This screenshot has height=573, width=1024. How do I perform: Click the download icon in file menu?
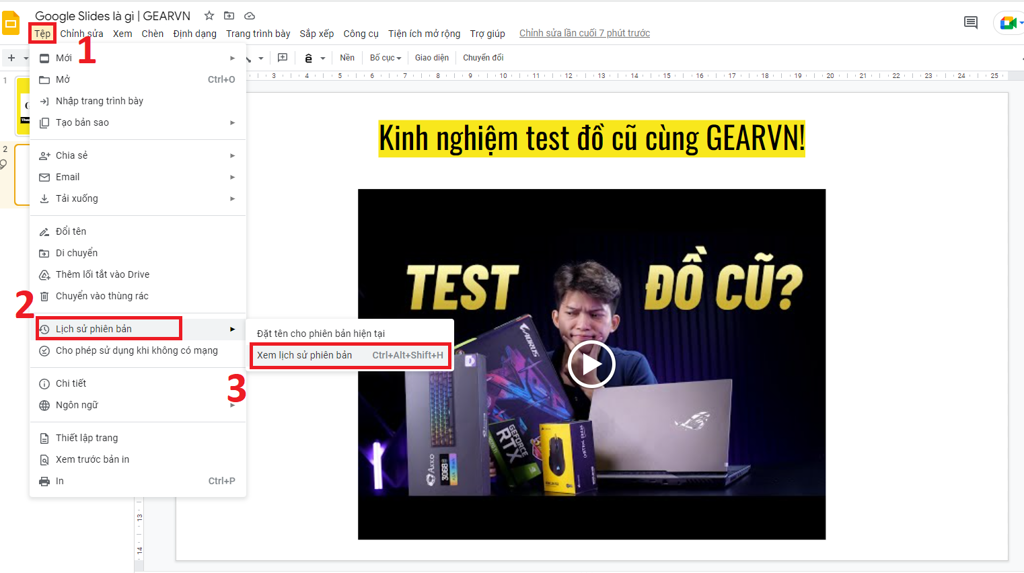tap(44, 199)
